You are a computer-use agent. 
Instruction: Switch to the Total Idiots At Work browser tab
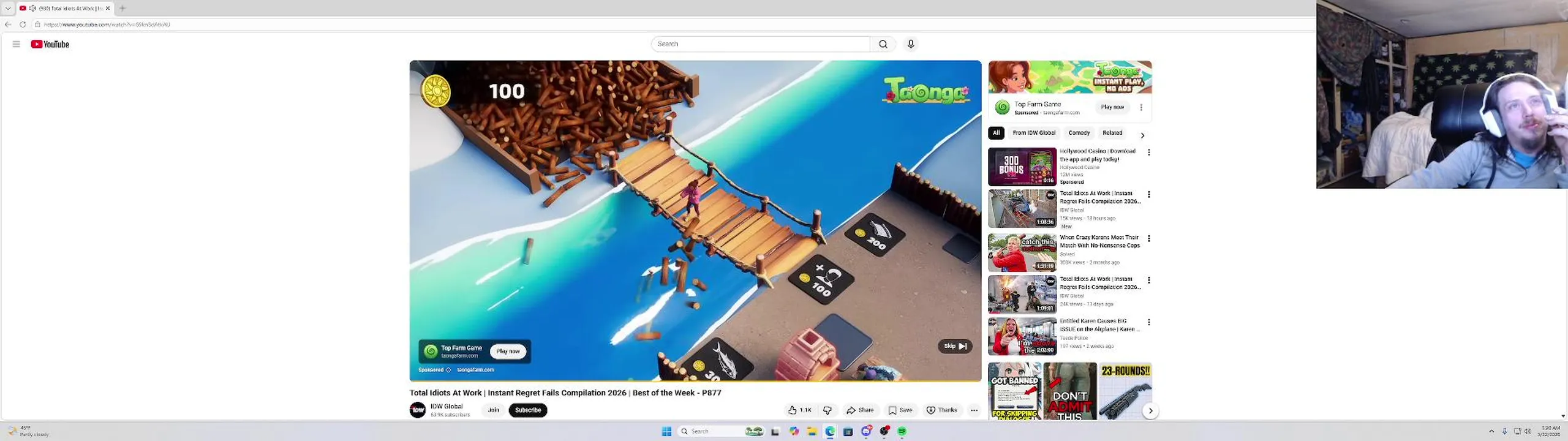pyautogui.click(x=64, y=8)
